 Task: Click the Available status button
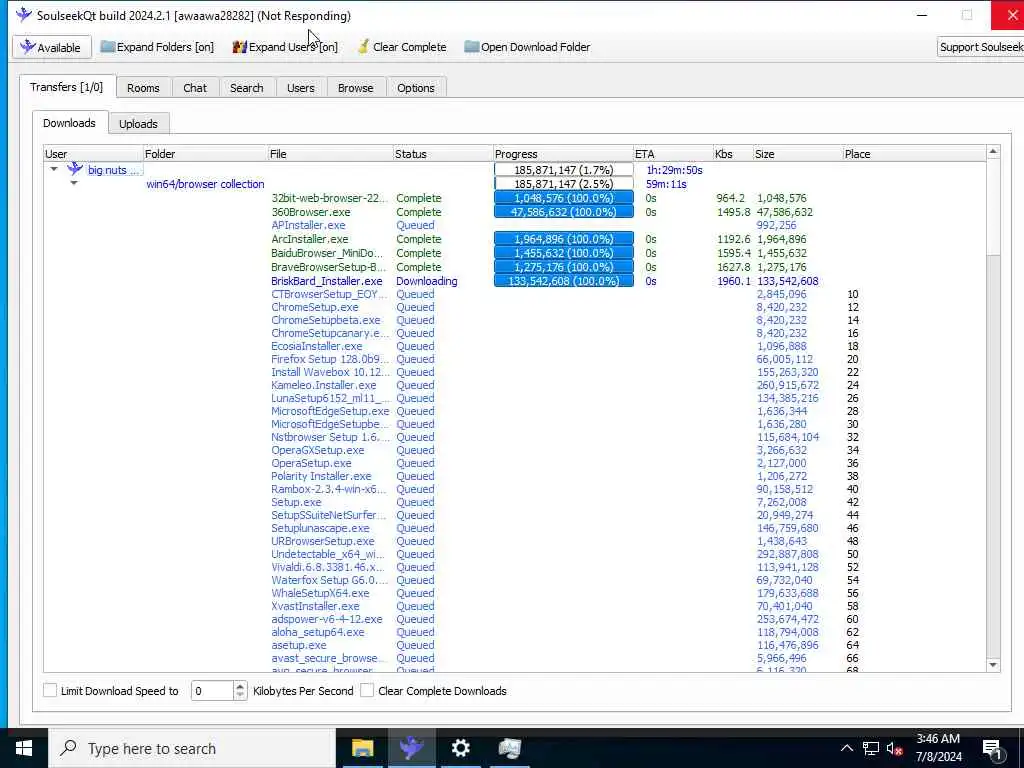click(x=51, y=47)
